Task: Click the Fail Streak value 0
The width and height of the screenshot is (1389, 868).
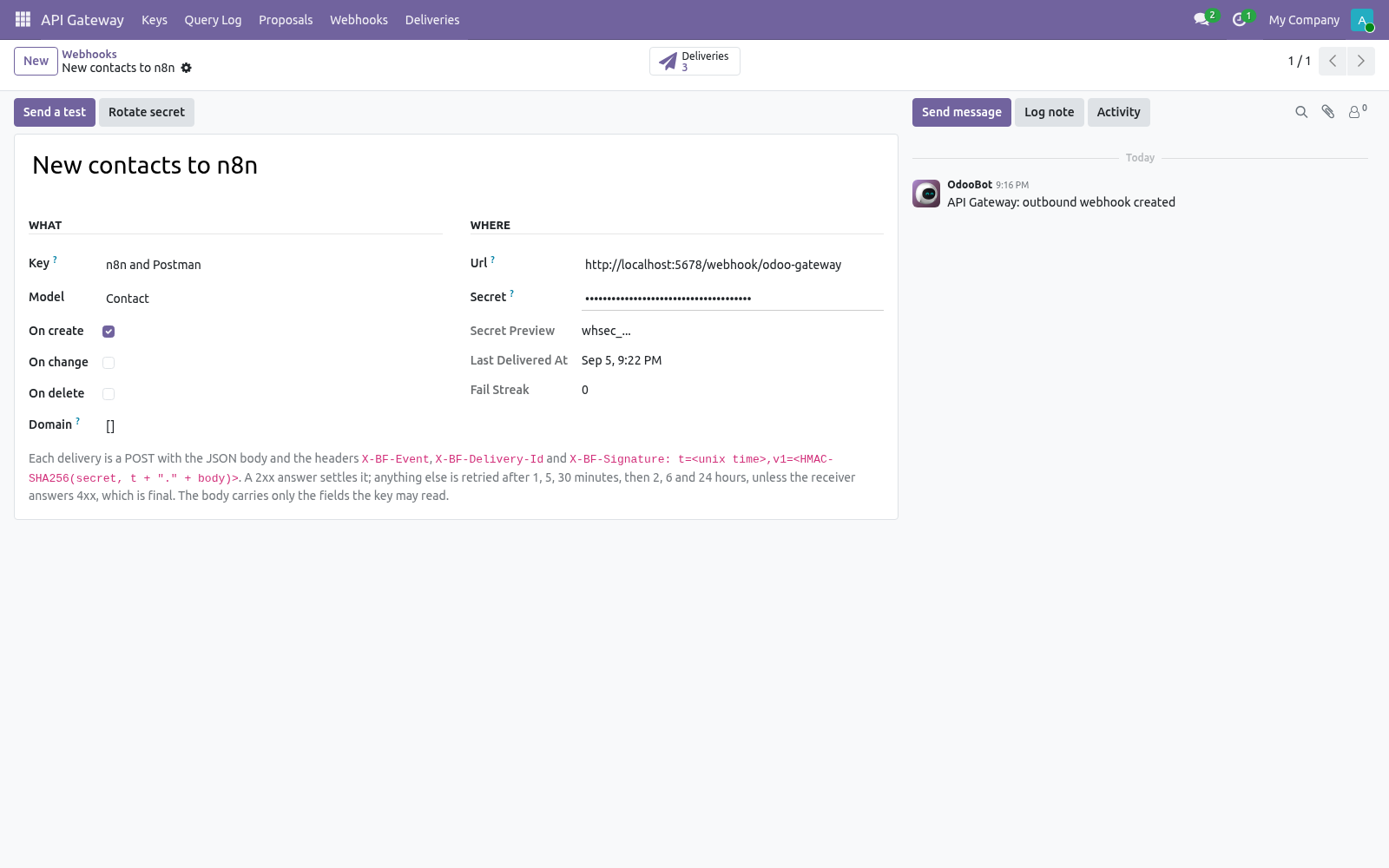Action: [x=585, y=390]
